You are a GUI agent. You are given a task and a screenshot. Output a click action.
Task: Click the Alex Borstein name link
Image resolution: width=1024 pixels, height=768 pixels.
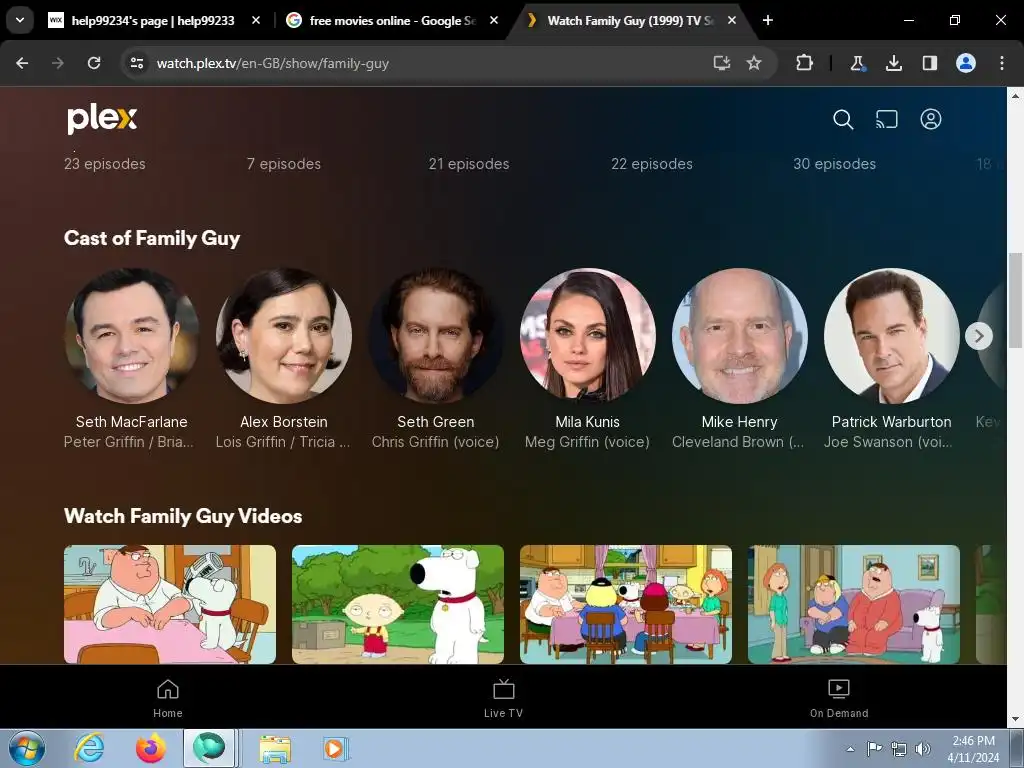(283, 422)
